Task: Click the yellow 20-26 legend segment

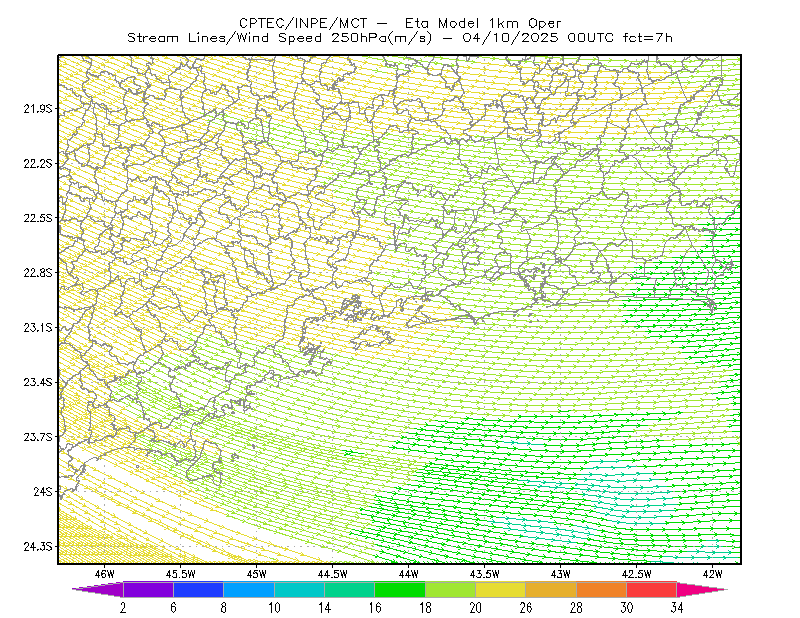Action: coord(501,589)
